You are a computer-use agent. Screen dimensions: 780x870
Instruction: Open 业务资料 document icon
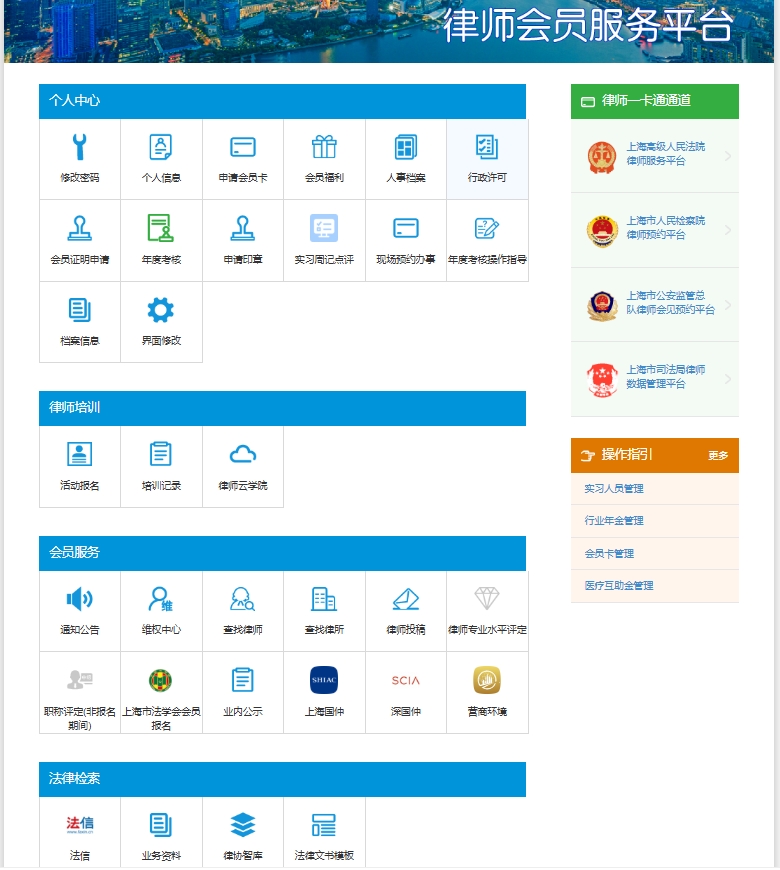161,825
